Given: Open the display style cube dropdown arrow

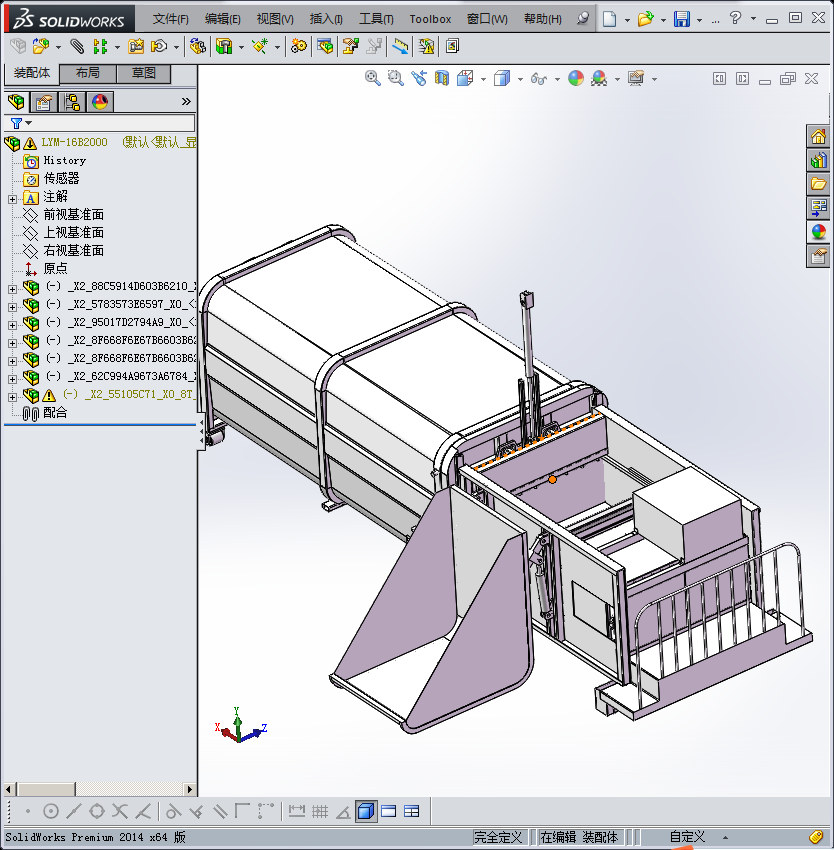Looking at the screenshot, I should 519,79.
